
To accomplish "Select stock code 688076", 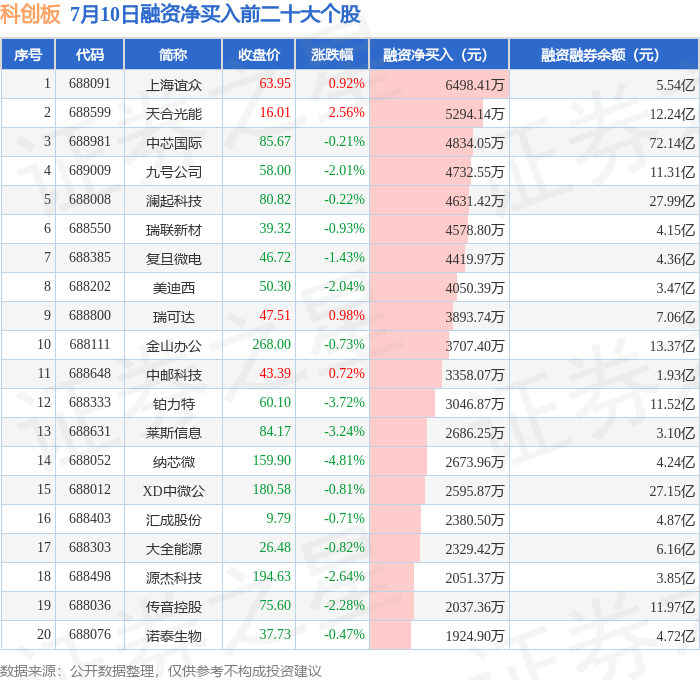I will point(89,635).
